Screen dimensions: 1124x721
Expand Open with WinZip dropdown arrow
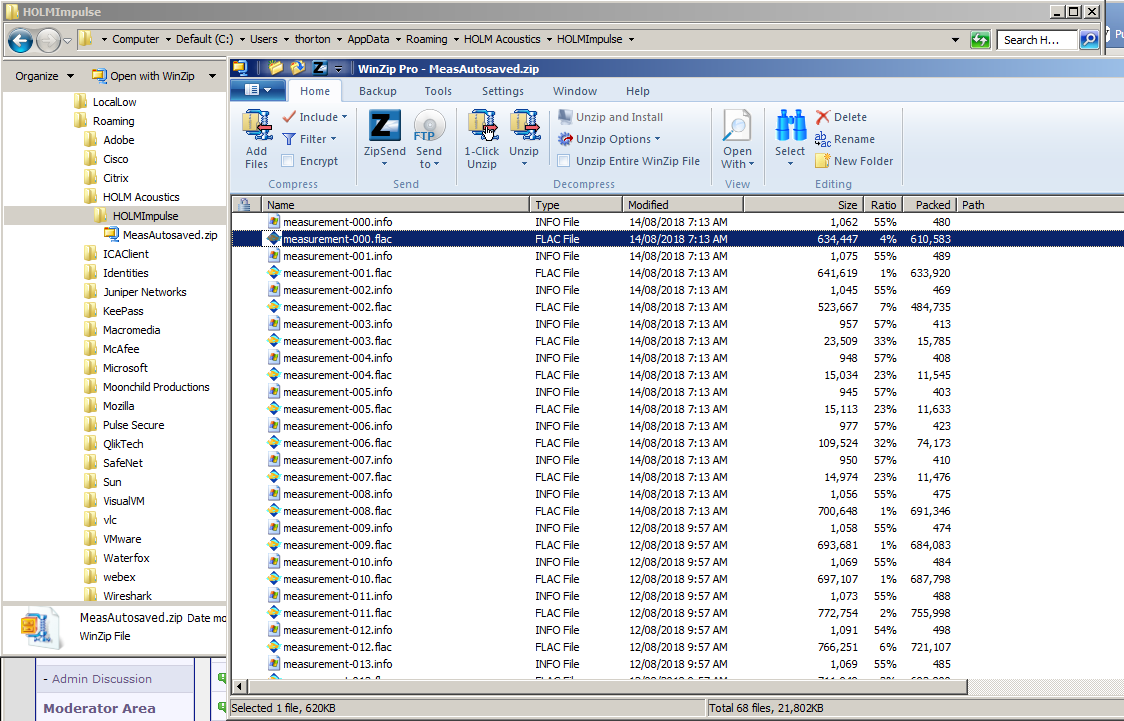pyautogui.click(x=212, y=76)
